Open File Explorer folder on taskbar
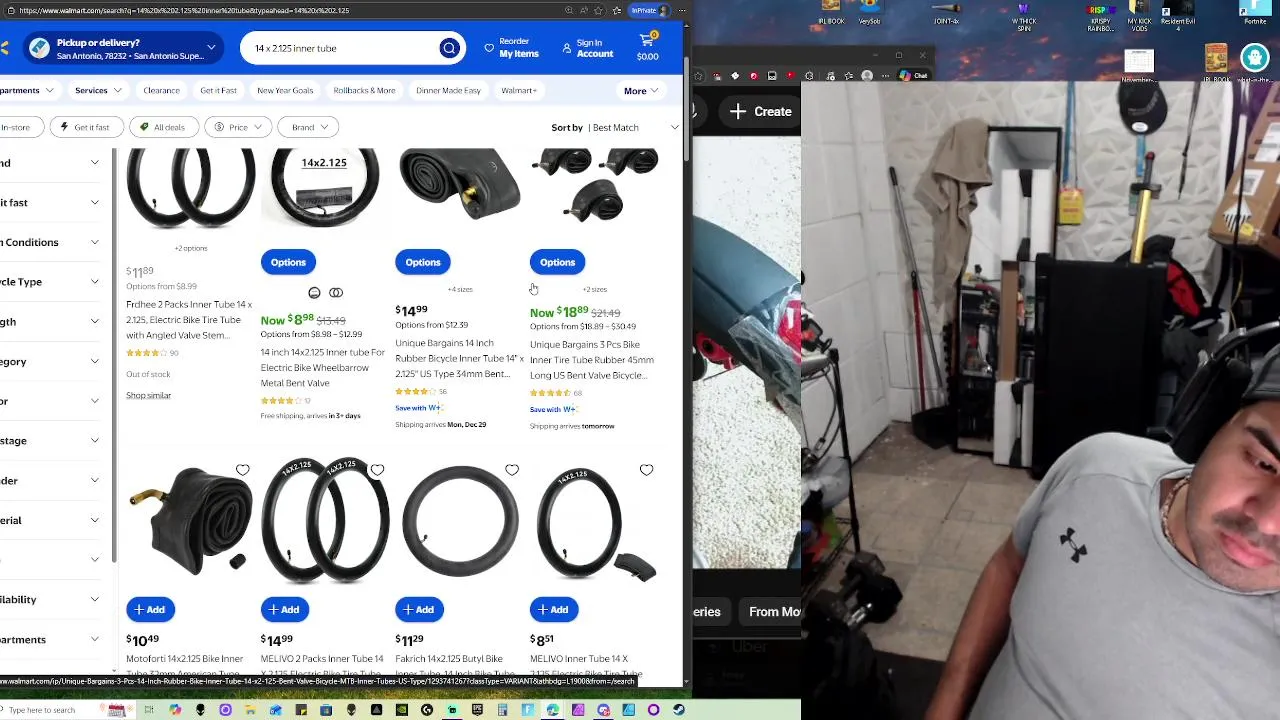The height and width of the screenshot is (720, 1280). tap(250, 710)
